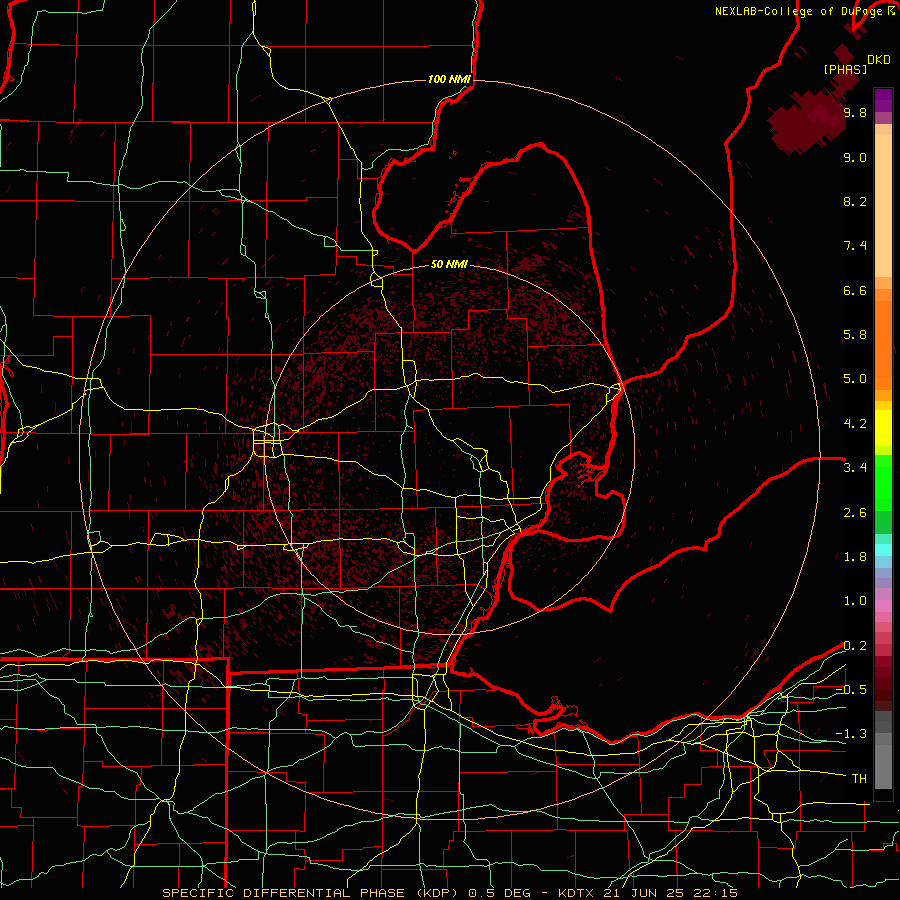
Task: Click the 9.0 value on the scale
Action: pos(855,157)
